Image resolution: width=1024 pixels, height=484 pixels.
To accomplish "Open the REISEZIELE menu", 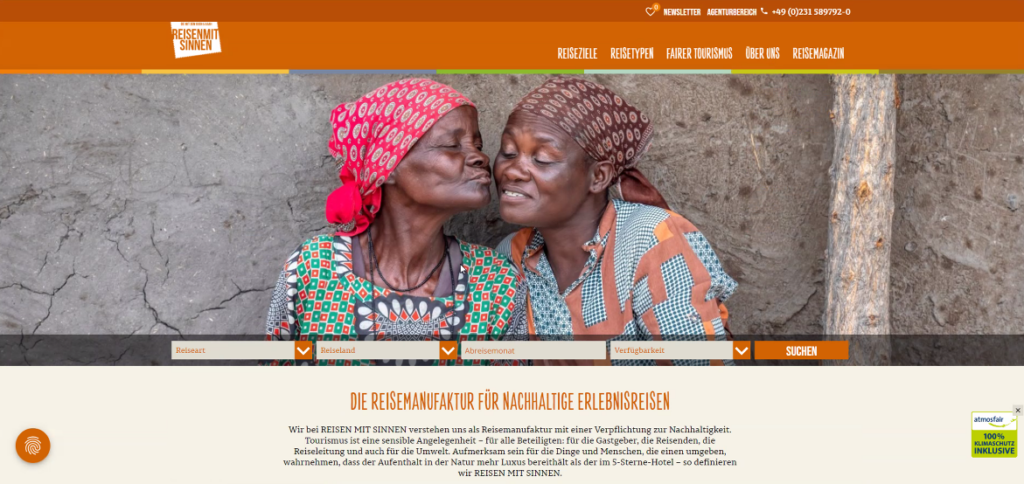I will pyautogui.click(x=577, y=54).
